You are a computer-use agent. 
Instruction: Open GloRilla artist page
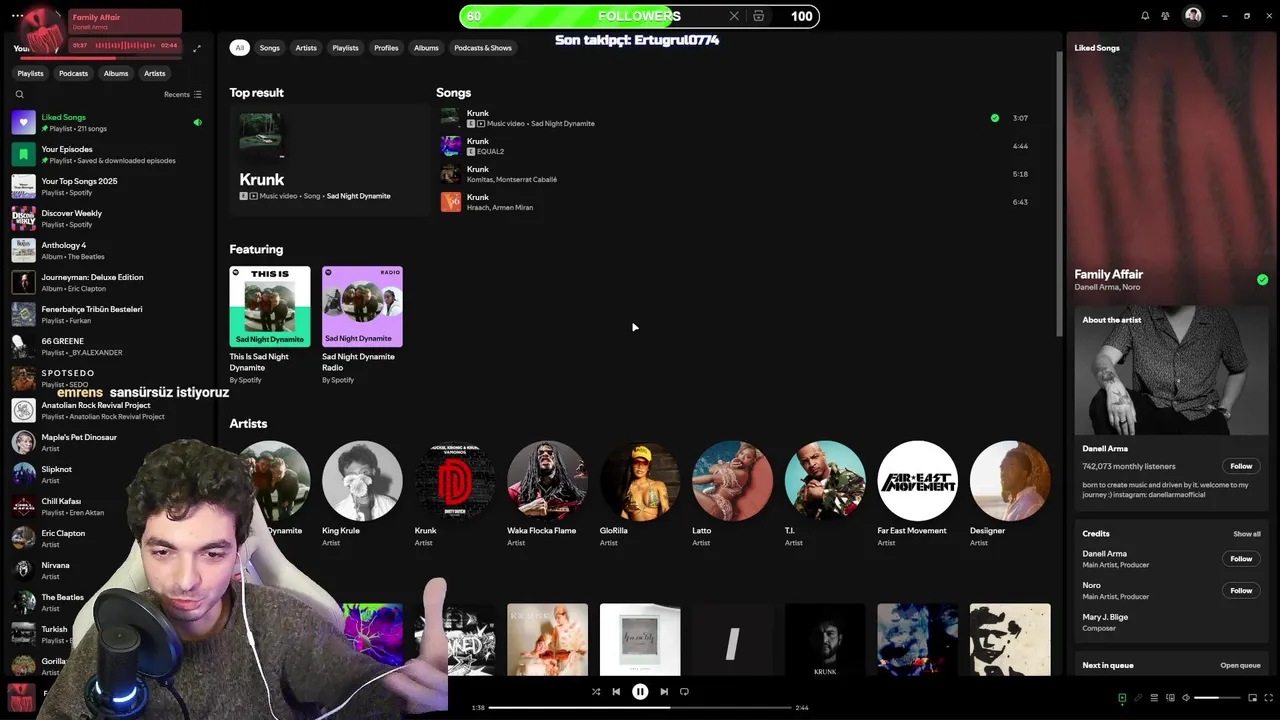click(640, 494)
